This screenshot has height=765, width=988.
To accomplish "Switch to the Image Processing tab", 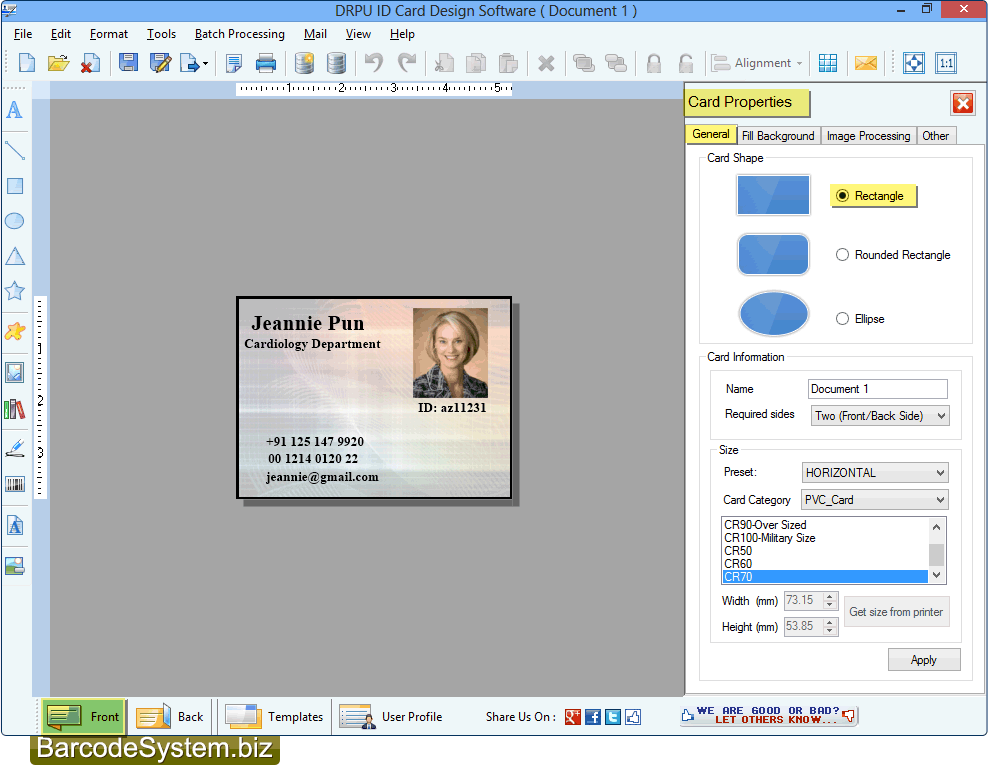I will [868, 136].
